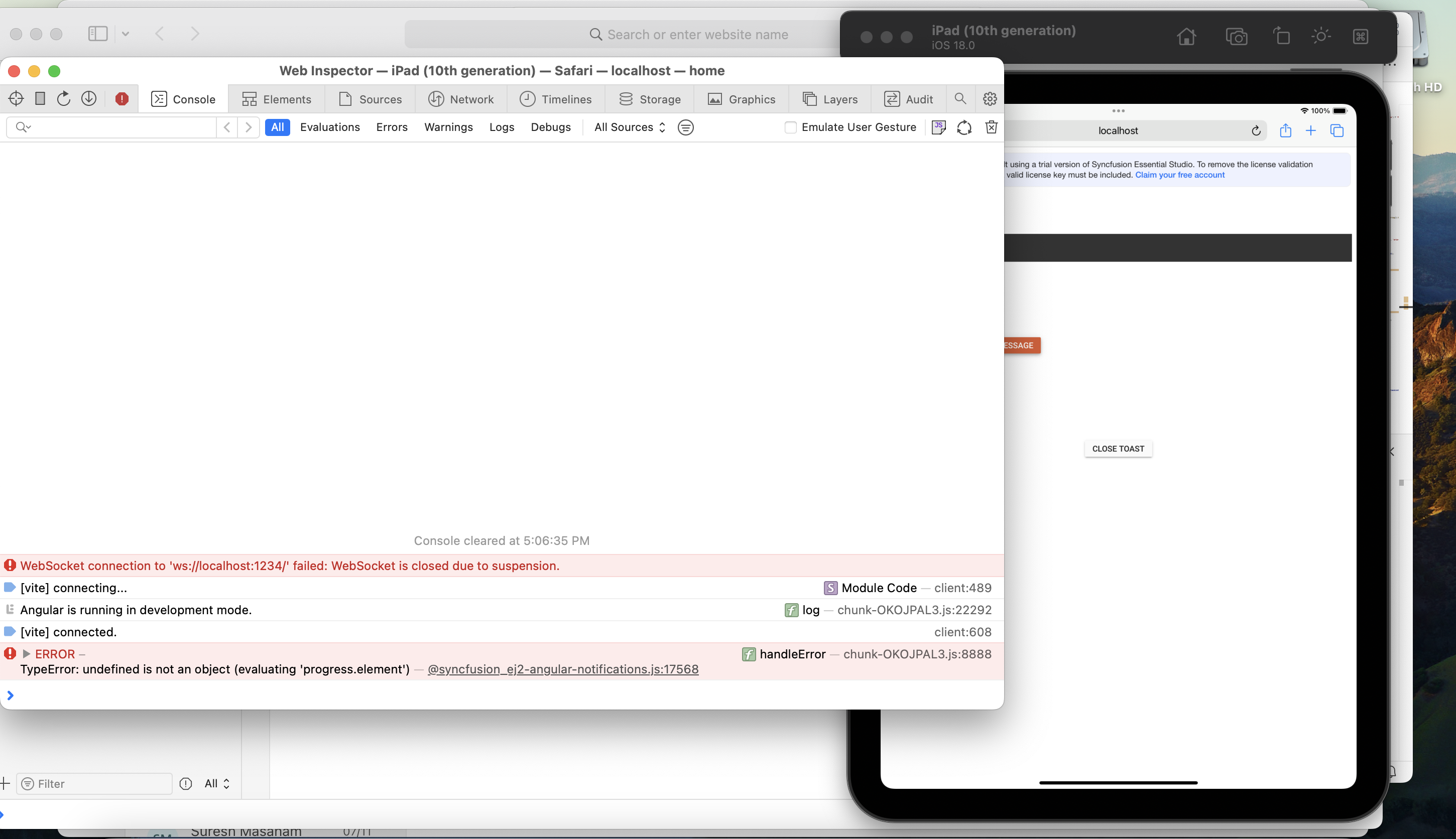
Task: Click Safari back arrow in background window
Action: pyautogui.click(x=160, y=34)
